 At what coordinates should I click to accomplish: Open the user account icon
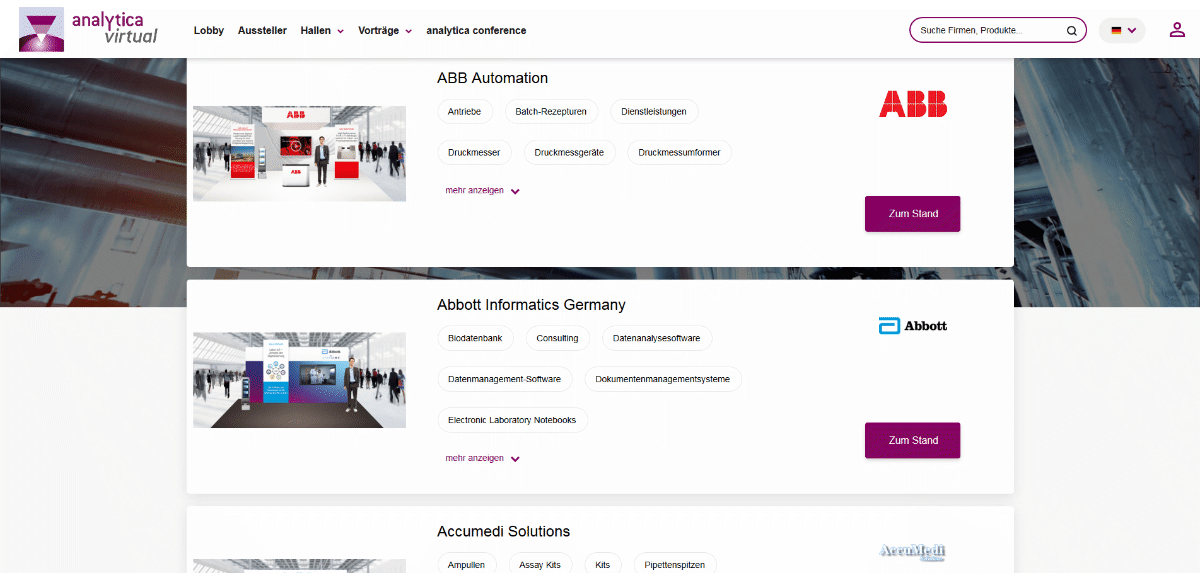pos(1177,30)
